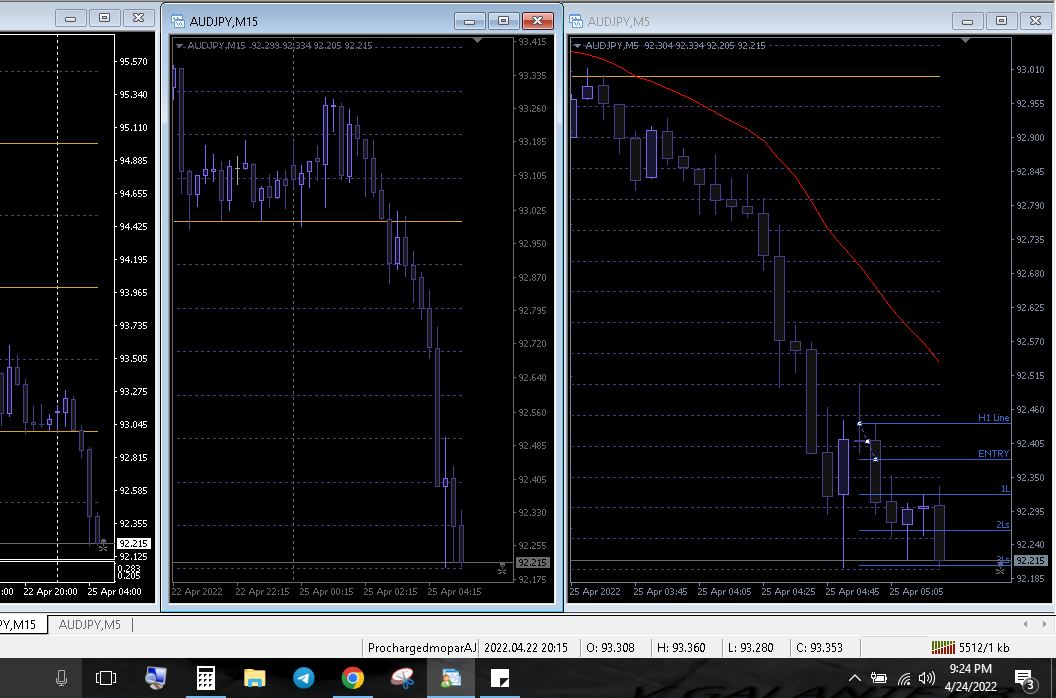Click the AUDJPY,M5 window chart icon
The width and height of the screenshot is (1056, 698).
pyautogui.click(x=576, y=21)
